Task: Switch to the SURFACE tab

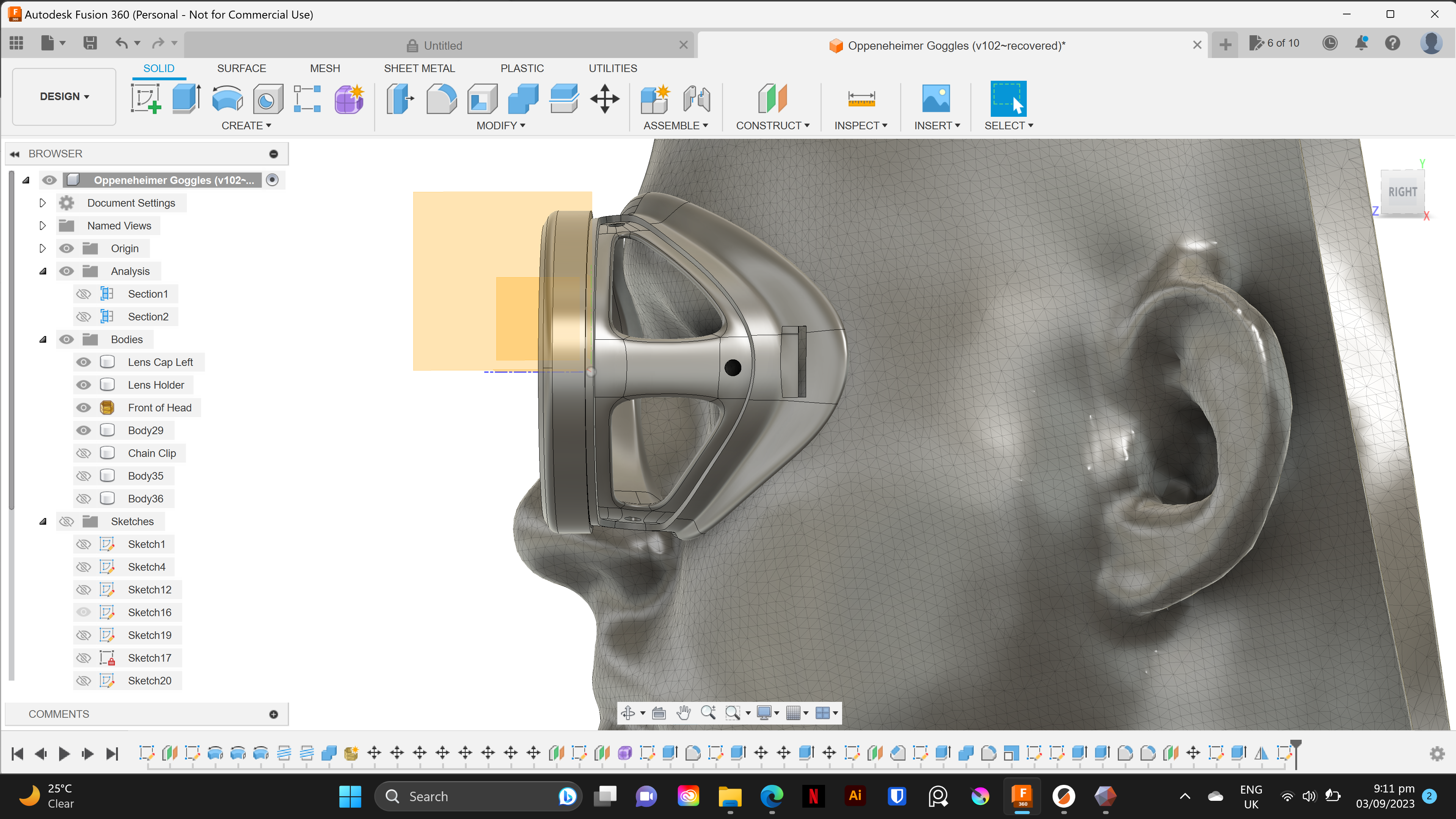Action: tap(242, 68)
